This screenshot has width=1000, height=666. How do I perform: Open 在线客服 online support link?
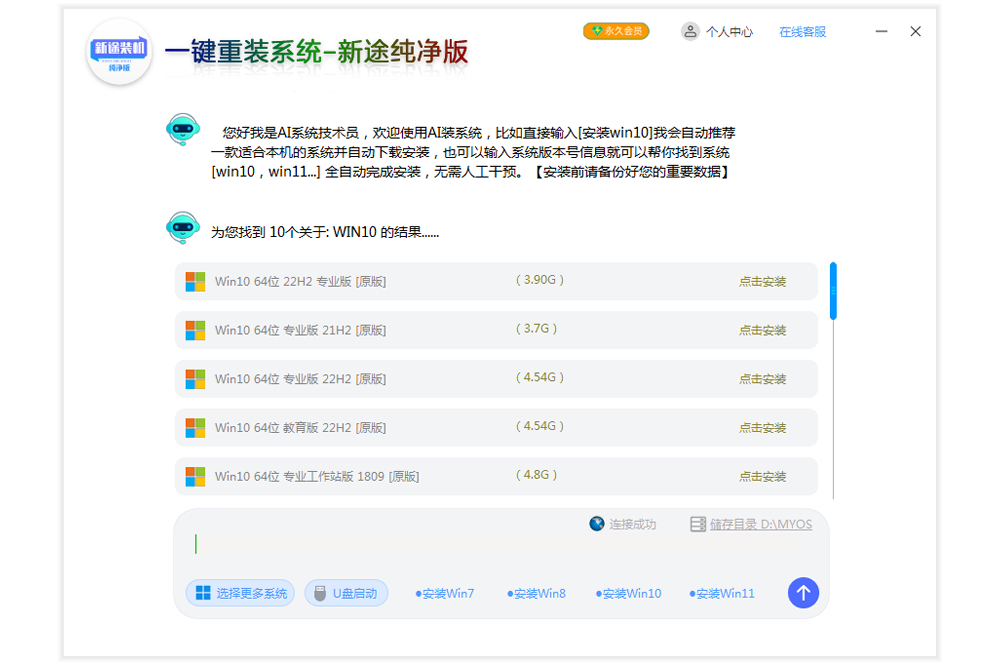tap(802, 32)
